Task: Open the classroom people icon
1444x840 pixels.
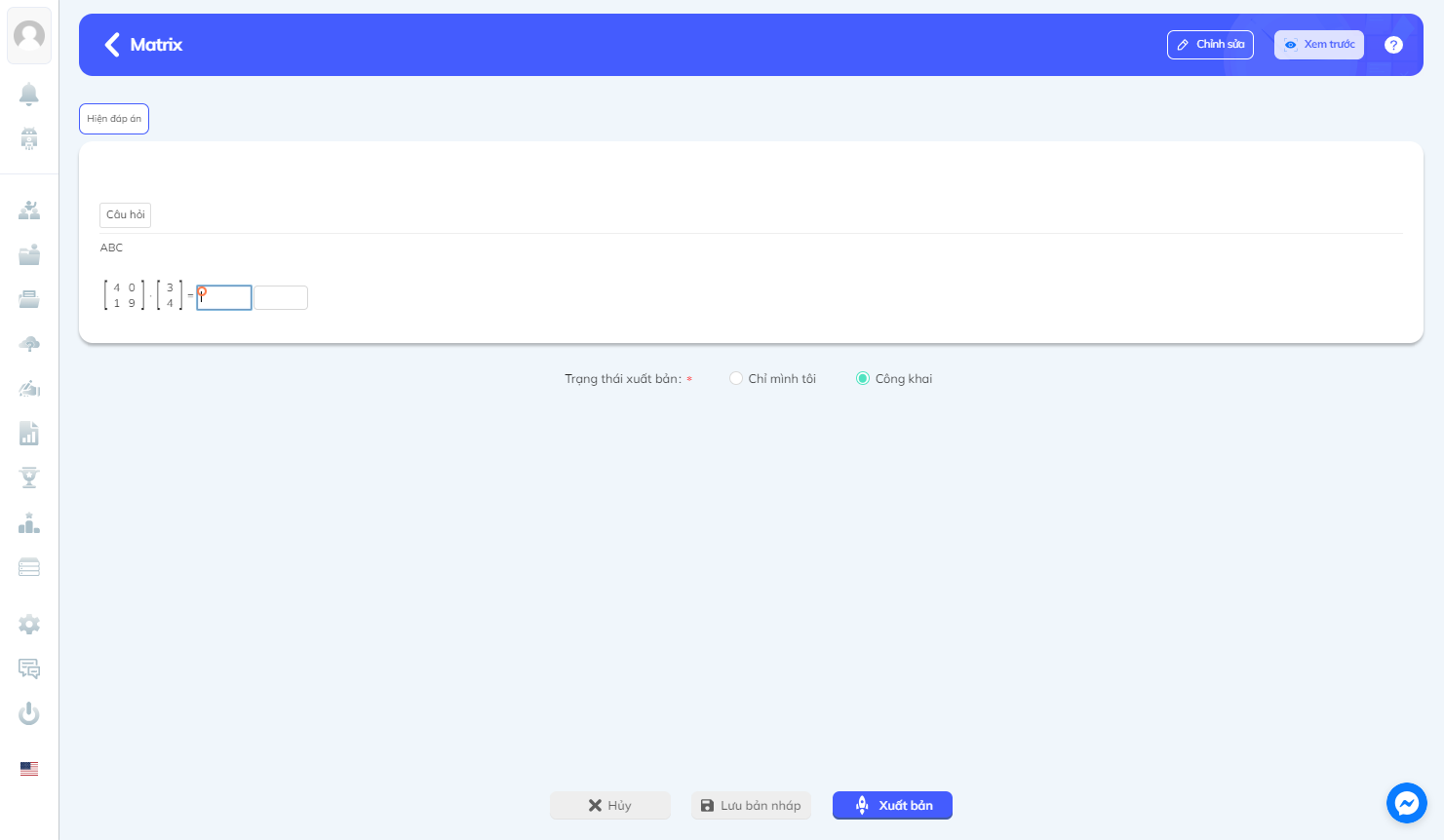Action: (29, 210)
